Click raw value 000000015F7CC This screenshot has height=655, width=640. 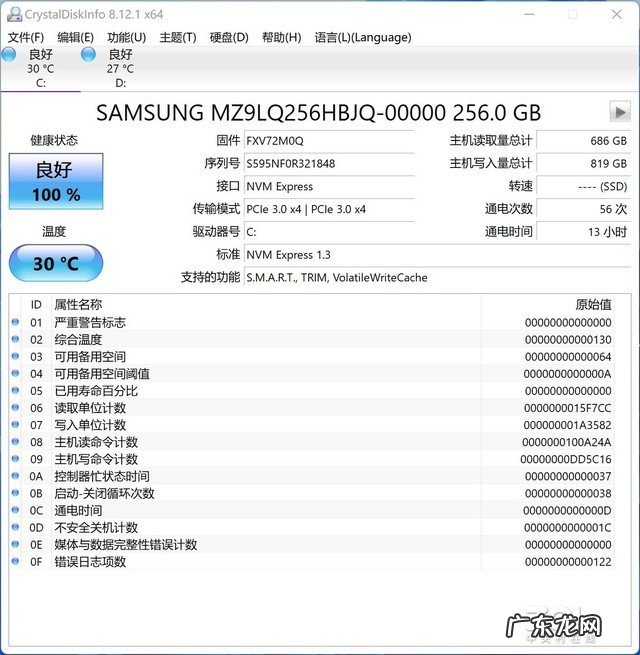click(x=568, y=408)
